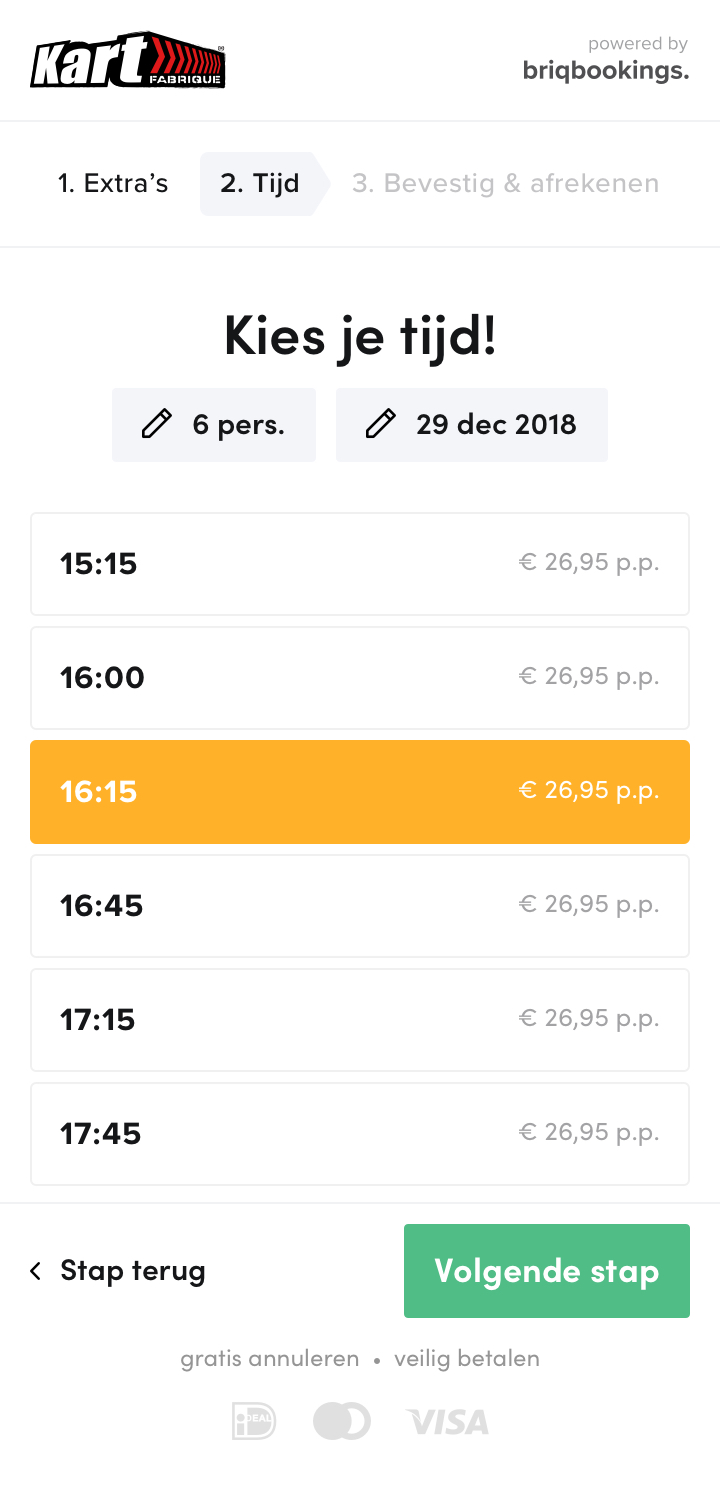This screenshot has width=720, height=1490.
Task: Click the back chevron arrow icon
Action: point(36,1271)
